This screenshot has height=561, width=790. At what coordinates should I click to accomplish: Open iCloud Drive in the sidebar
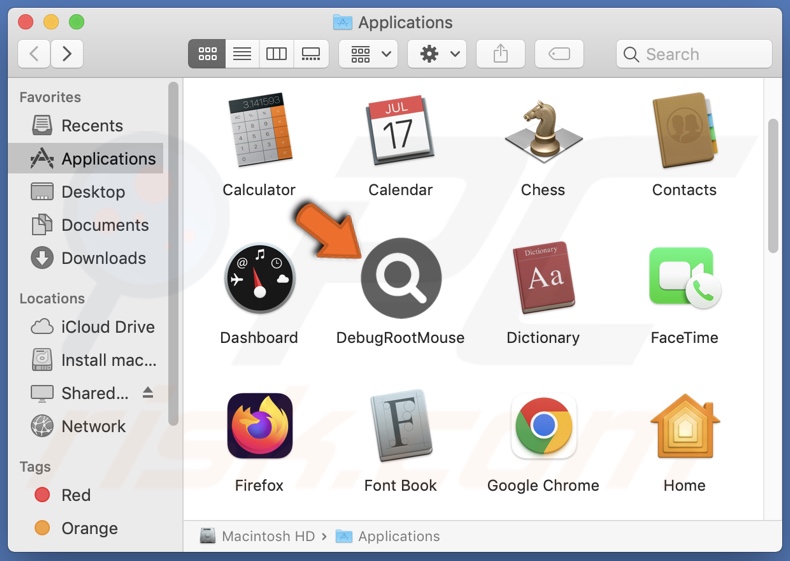click(x=86, y=327)
